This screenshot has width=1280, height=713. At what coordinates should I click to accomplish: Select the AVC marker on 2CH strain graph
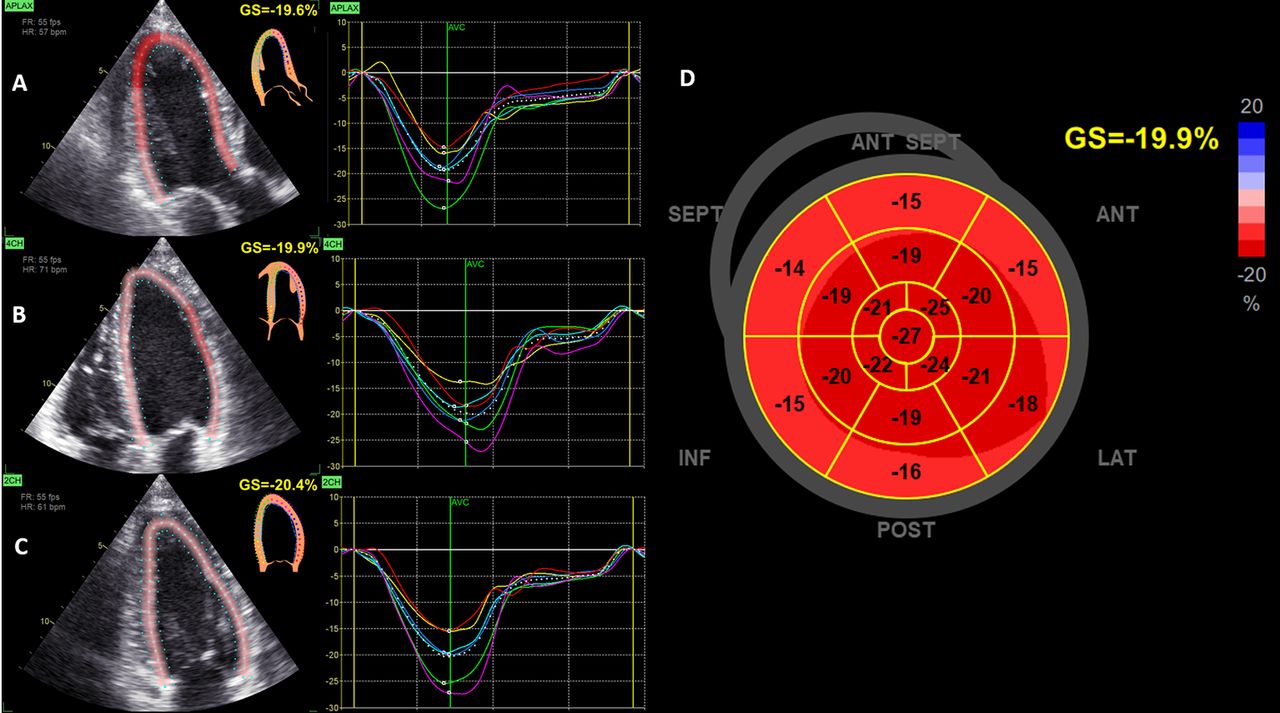(x=458, y=503)
